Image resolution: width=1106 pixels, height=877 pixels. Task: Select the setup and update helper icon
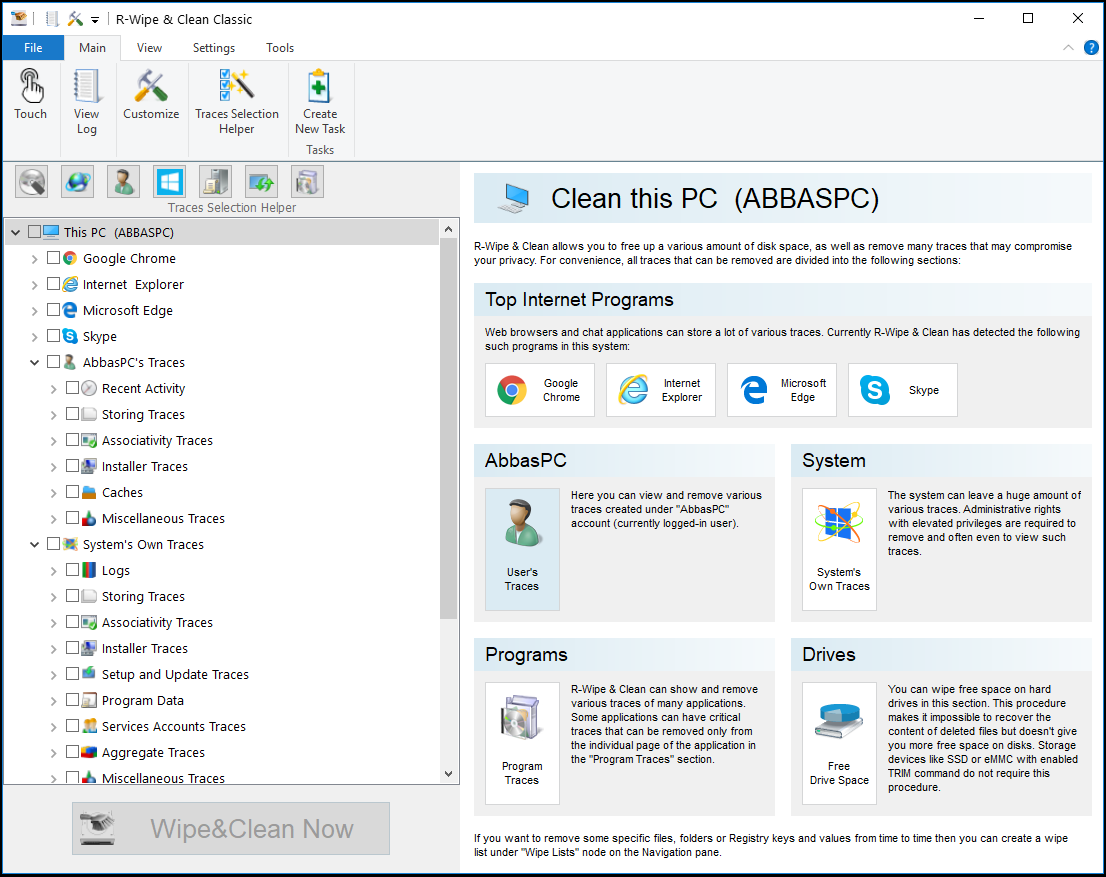(261, 182)
